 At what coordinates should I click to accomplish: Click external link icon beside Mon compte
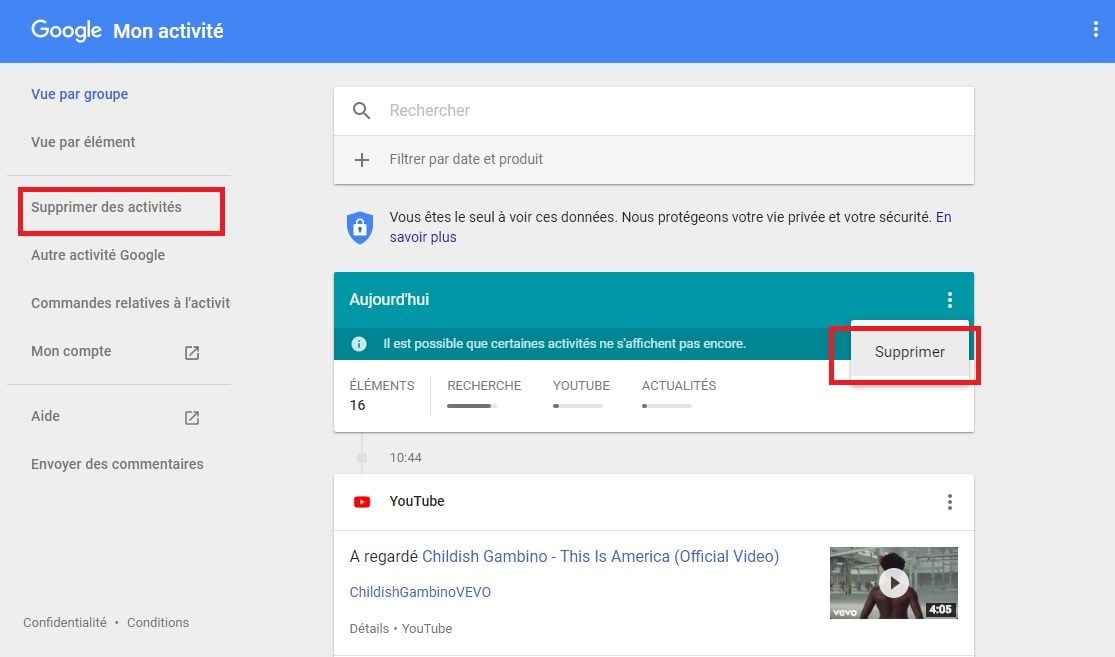[x=192, y=353]
